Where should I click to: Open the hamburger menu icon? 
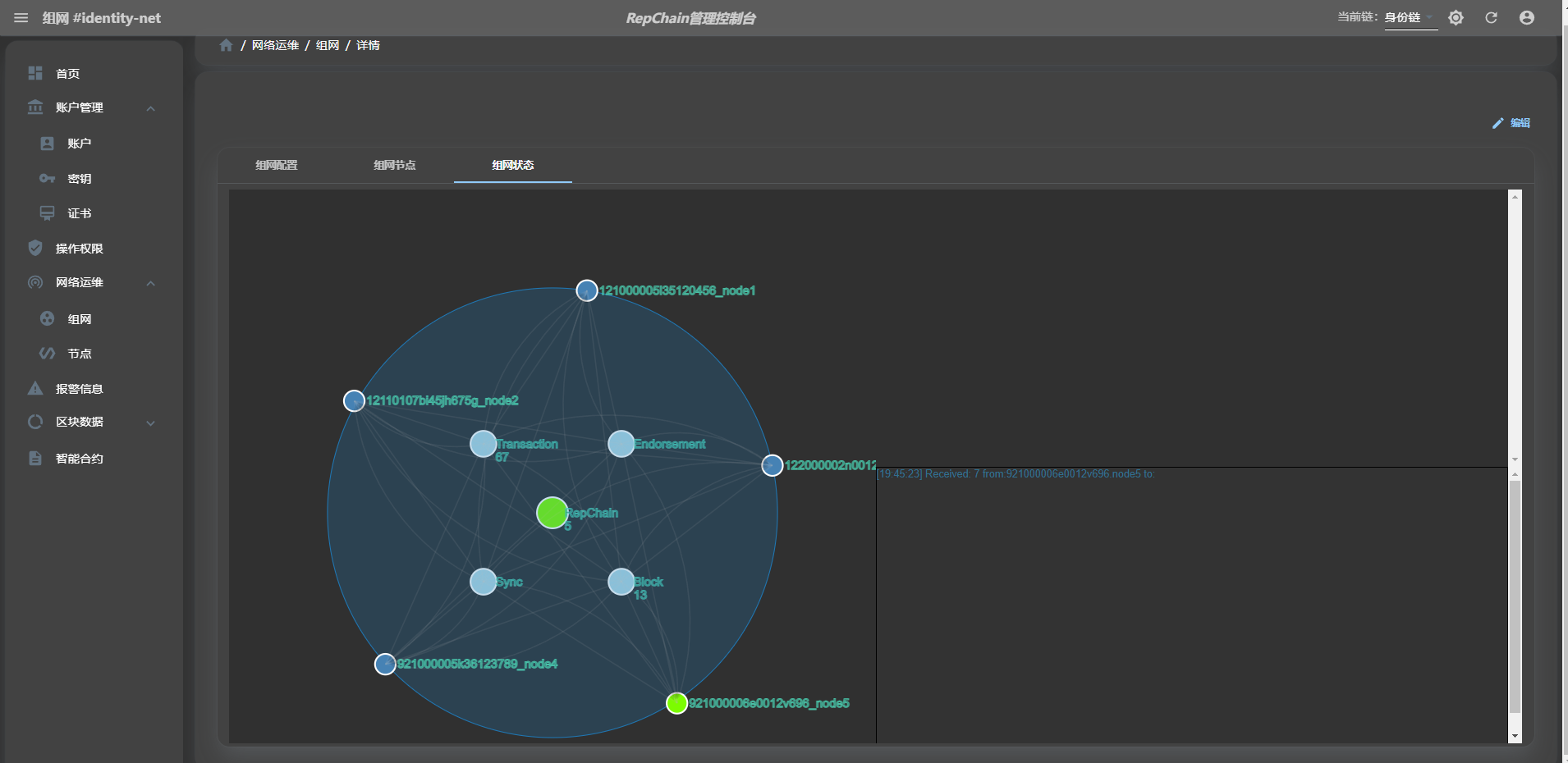21,18
